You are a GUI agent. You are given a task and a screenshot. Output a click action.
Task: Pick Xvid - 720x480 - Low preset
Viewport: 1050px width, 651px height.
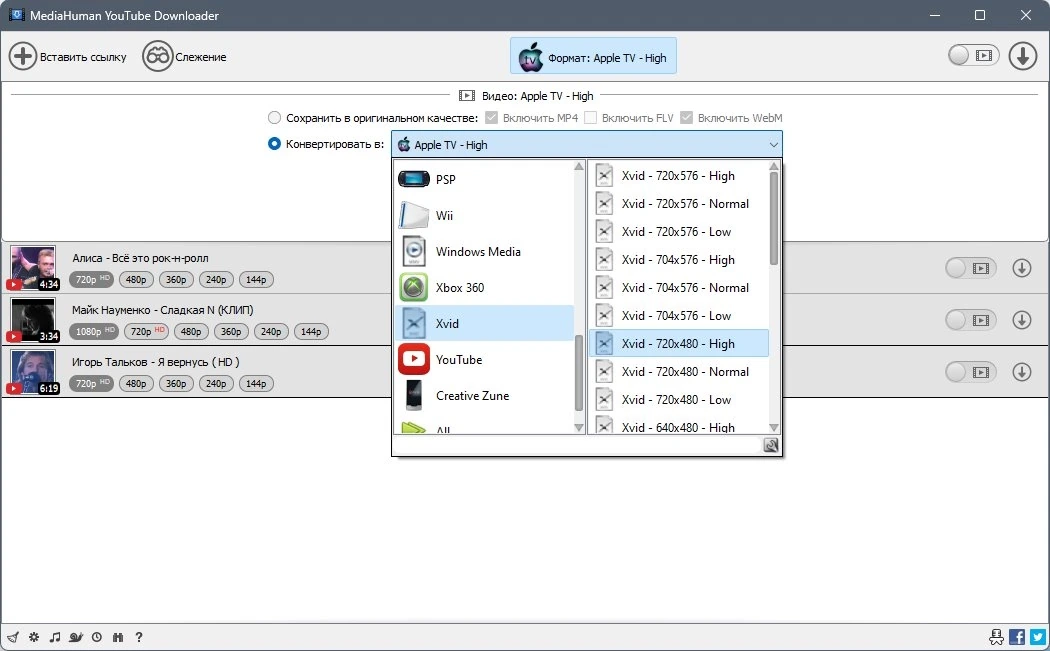pyautogui.click(x=678, y=400)
